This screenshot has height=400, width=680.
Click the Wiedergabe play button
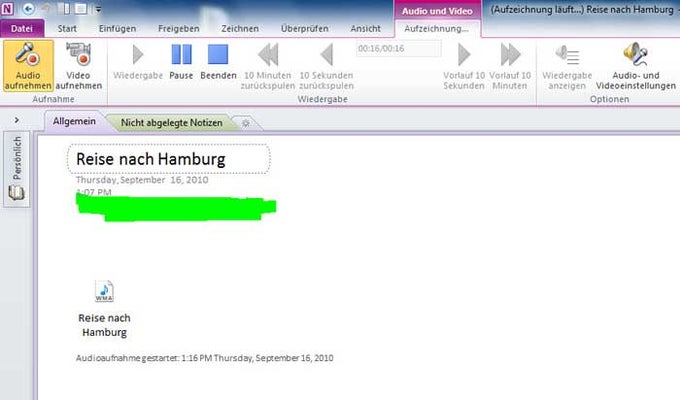point(138,61)
